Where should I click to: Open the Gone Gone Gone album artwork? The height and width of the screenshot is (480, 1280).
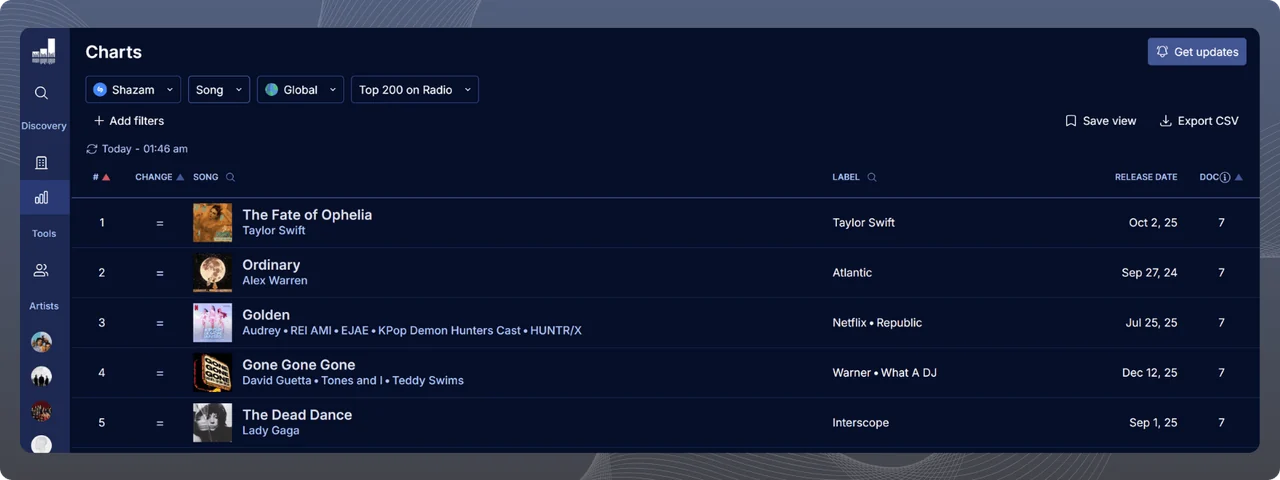click(x=212, y=373)
